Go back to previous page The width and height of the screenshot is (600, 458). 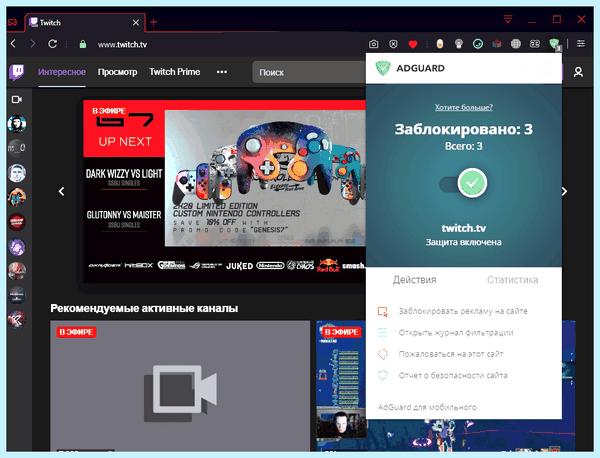pos(13,44)
